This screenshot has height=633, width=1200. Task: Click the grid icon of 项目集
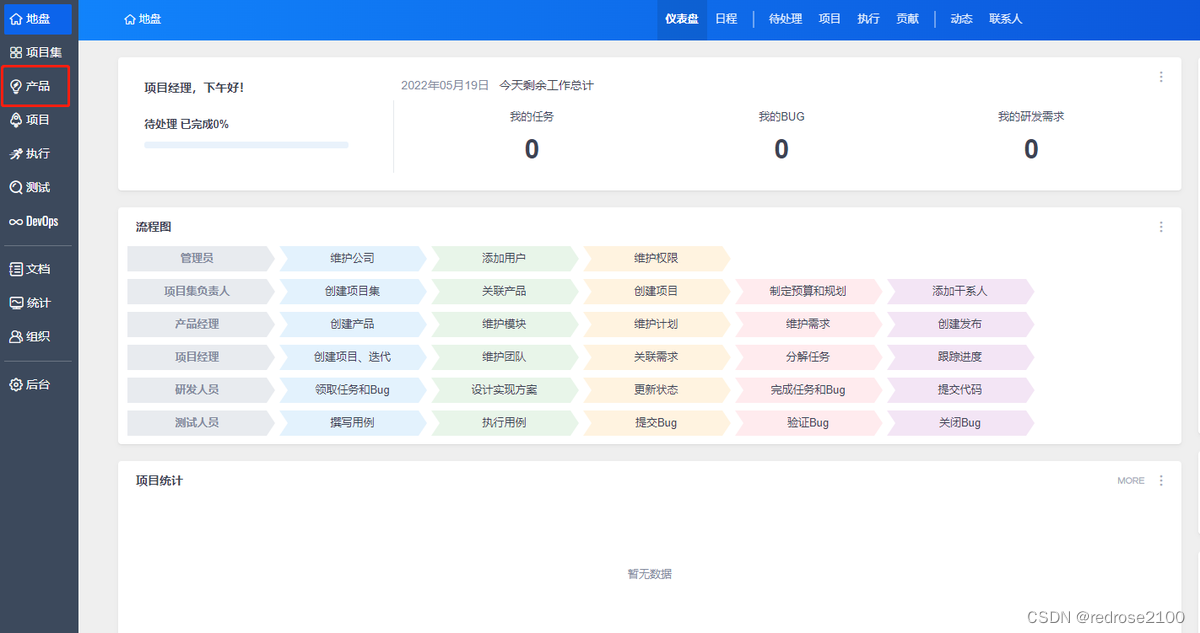pyautogui.click(x=16, y=52)
